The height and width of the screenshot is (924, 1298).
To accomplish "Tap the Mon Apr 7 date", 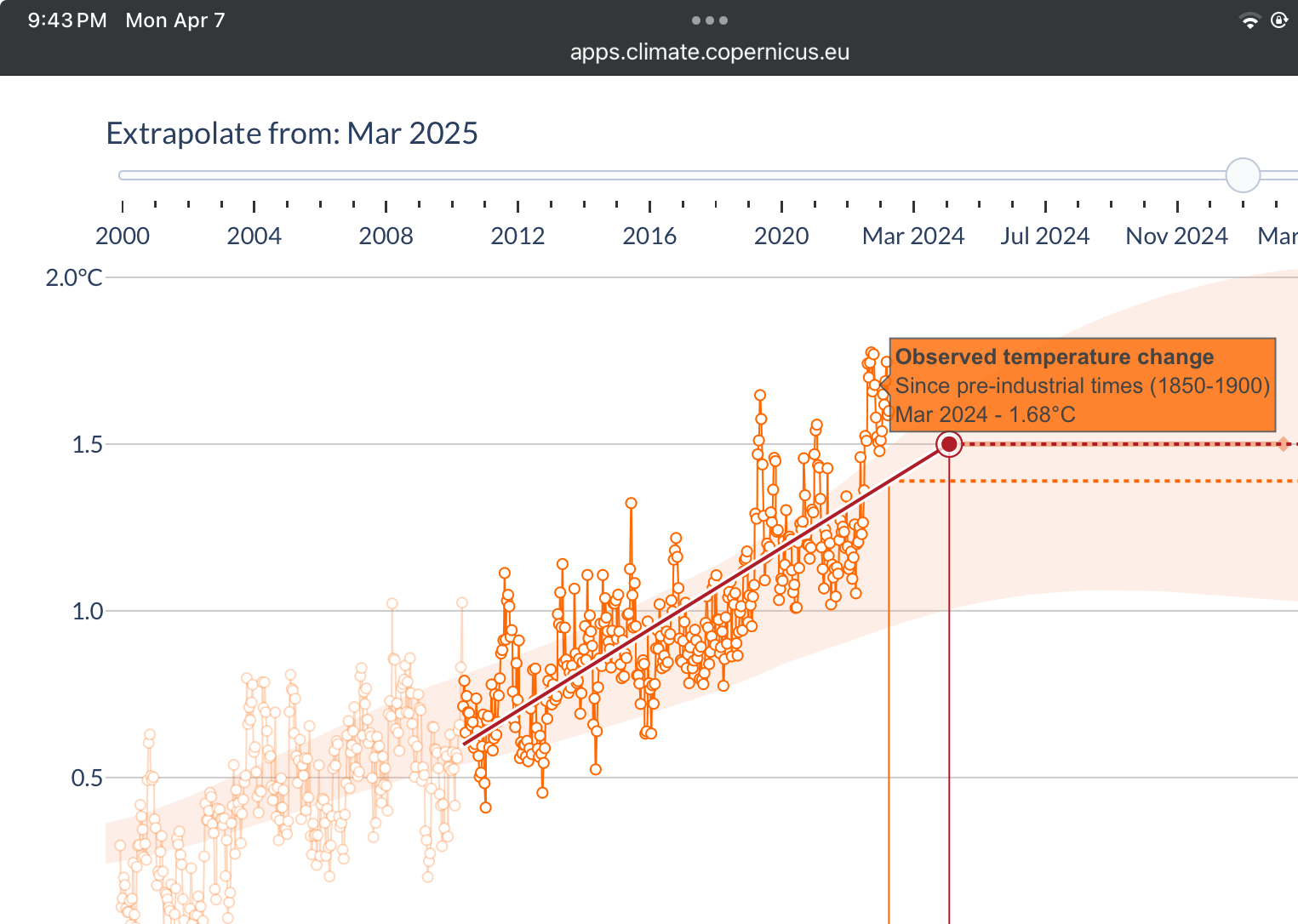I will (x=175, y=20).
